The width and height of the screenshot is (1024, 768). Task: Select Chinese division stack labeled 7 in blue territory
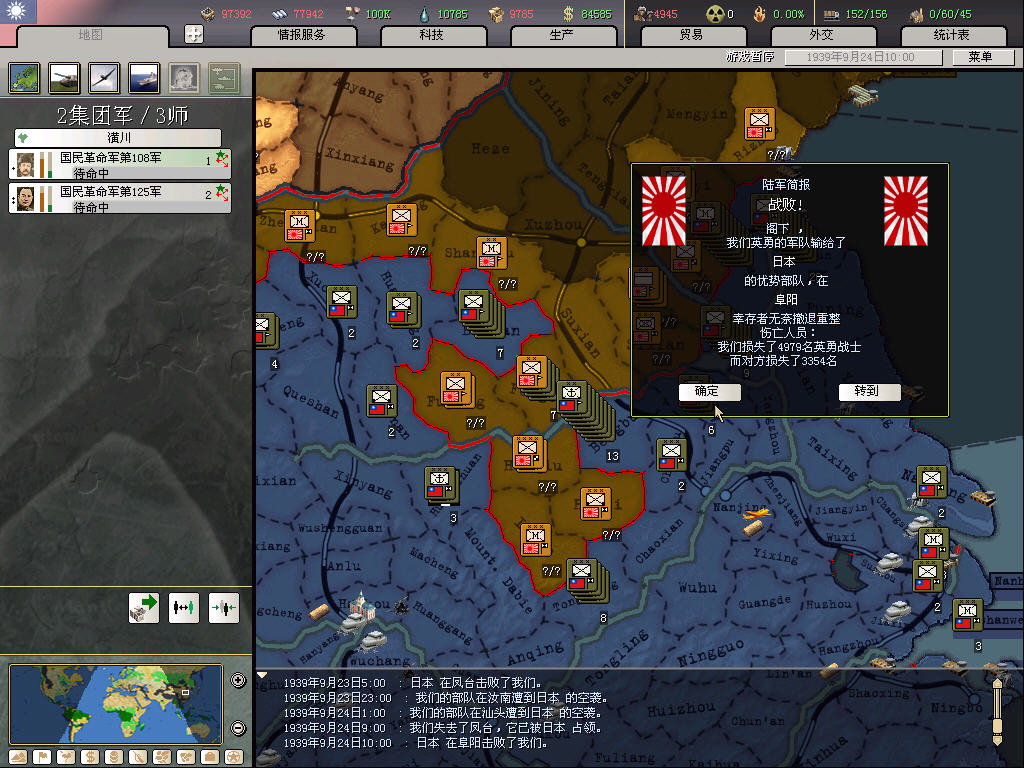(x=481, y=312)
